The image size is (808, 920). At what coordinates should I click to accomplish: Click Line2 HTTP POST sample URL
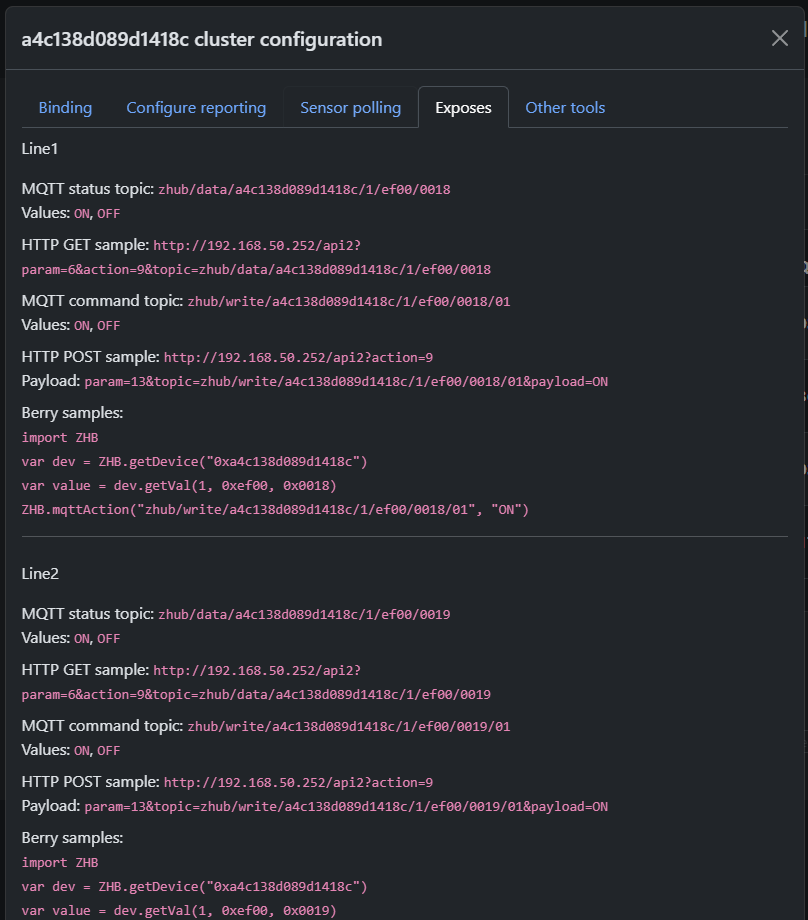pyautogui.click(x=298, y=782)
